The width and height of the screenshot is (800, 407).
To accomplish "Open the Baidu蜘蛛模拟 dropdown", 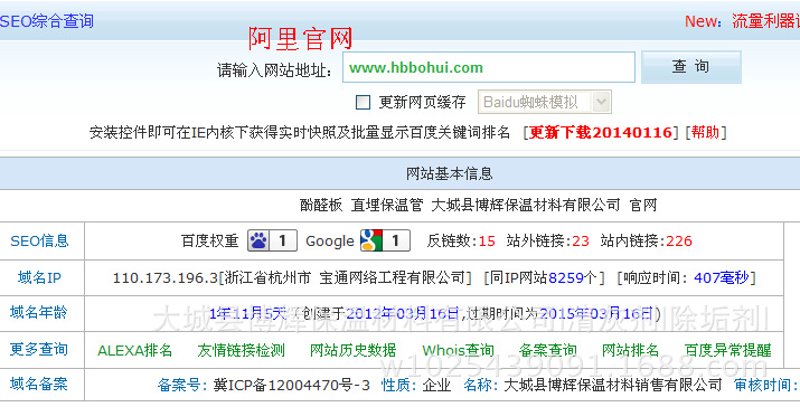I will (x=544, y=102).
